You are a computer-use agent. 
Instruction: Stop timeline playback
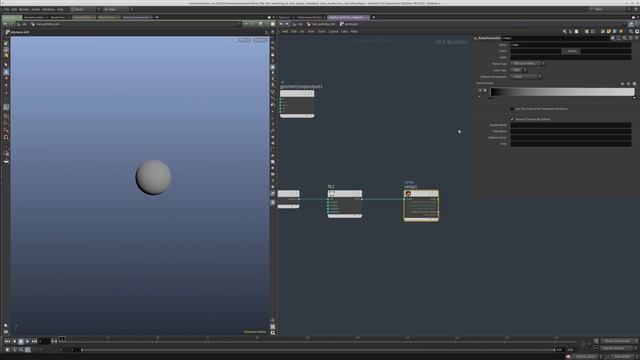point(21,341)
